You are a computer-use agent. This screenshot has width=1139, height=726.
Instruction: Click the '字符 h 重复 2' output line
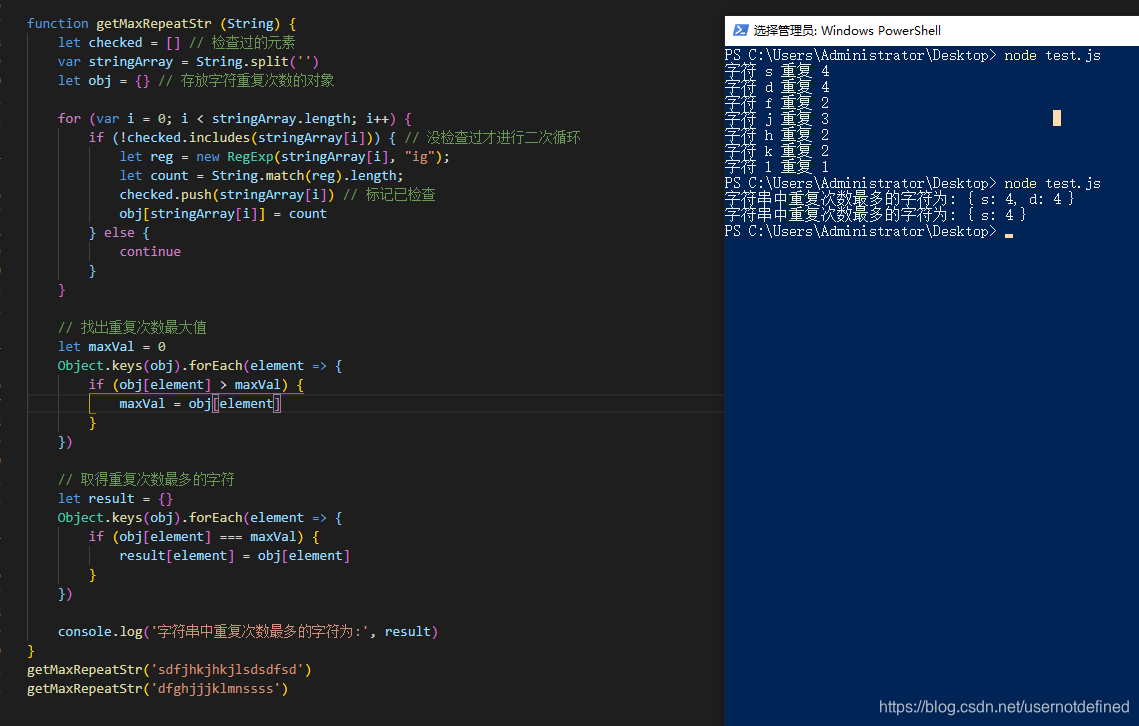coord(777,135)
